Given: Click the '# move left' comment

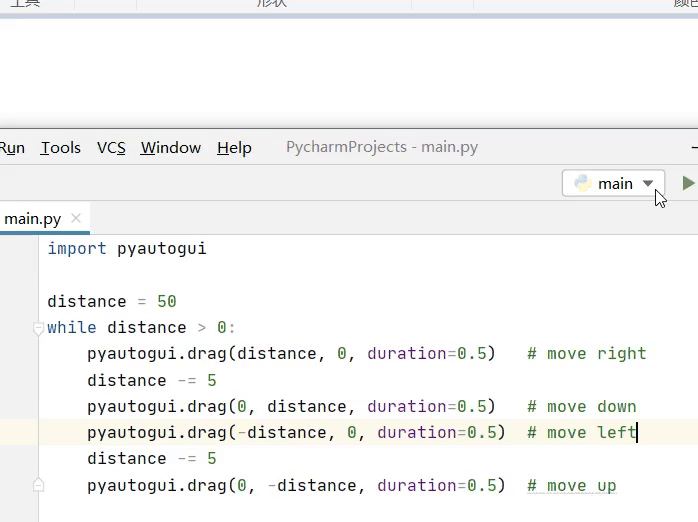Looking at the screenshot, I should coord(581,433).
